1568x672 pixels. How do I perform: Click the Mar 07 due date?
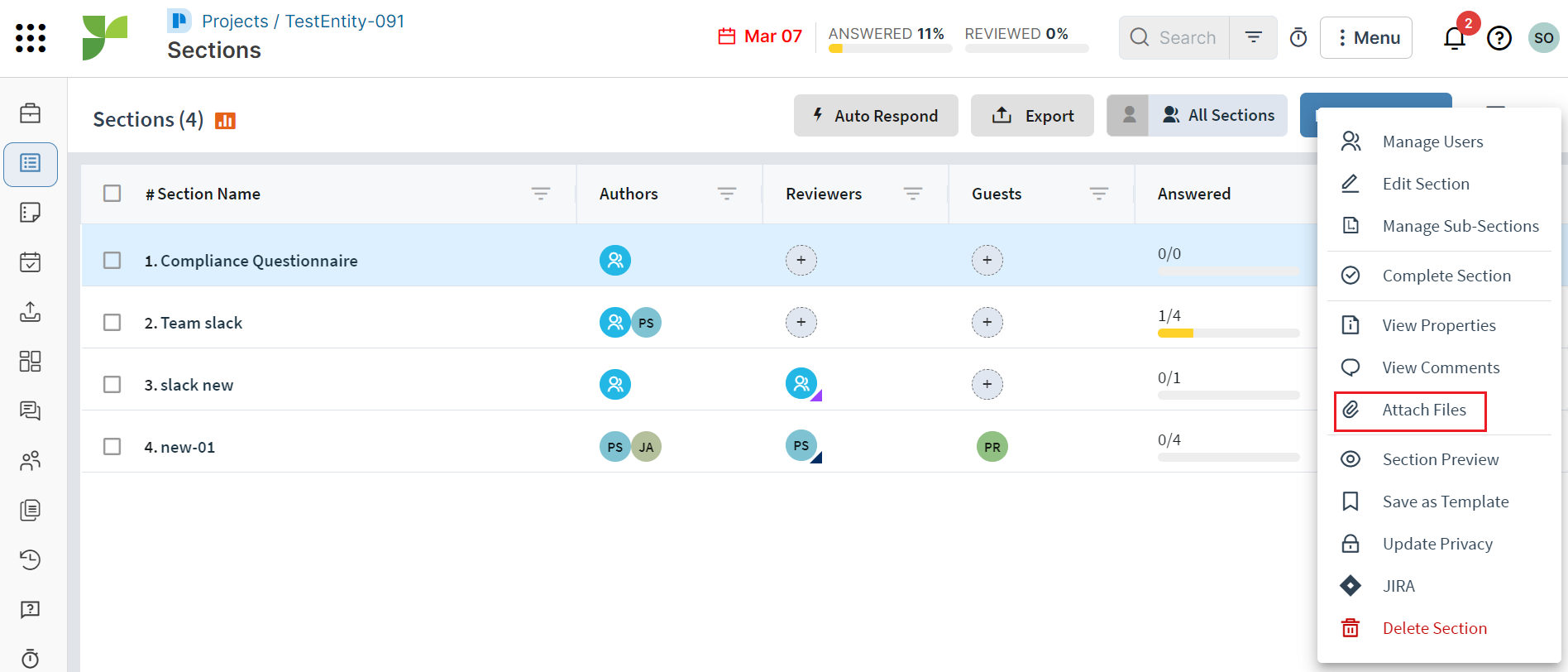(x=760, y=36)
